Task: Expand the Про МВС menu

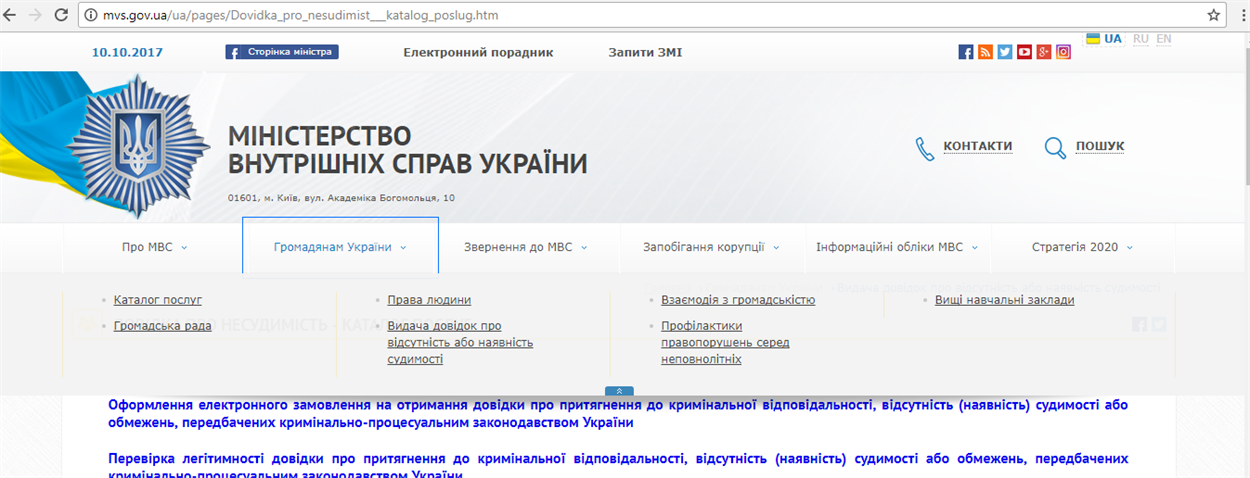Action: [x=154, y=247]
